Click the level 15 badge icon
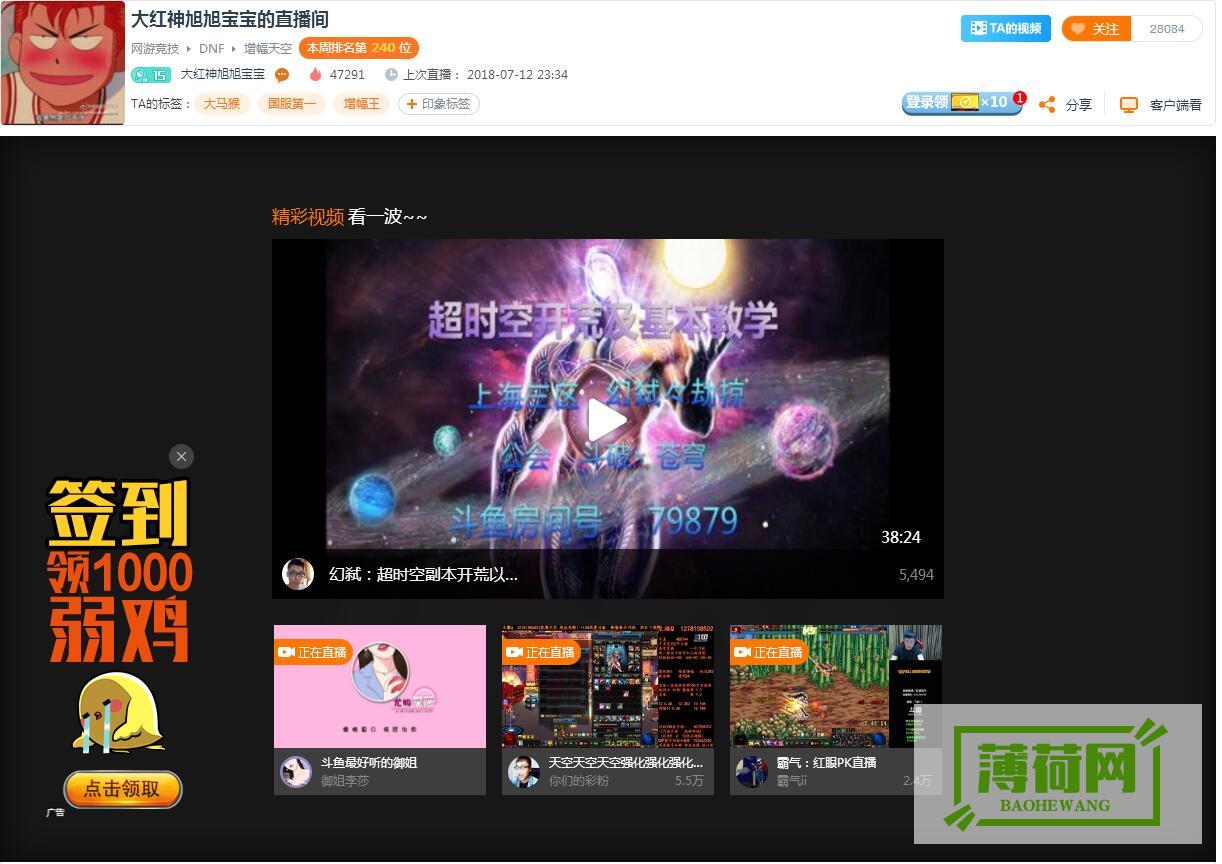This screenshot has height=864, width=1222. coord(151,75)
